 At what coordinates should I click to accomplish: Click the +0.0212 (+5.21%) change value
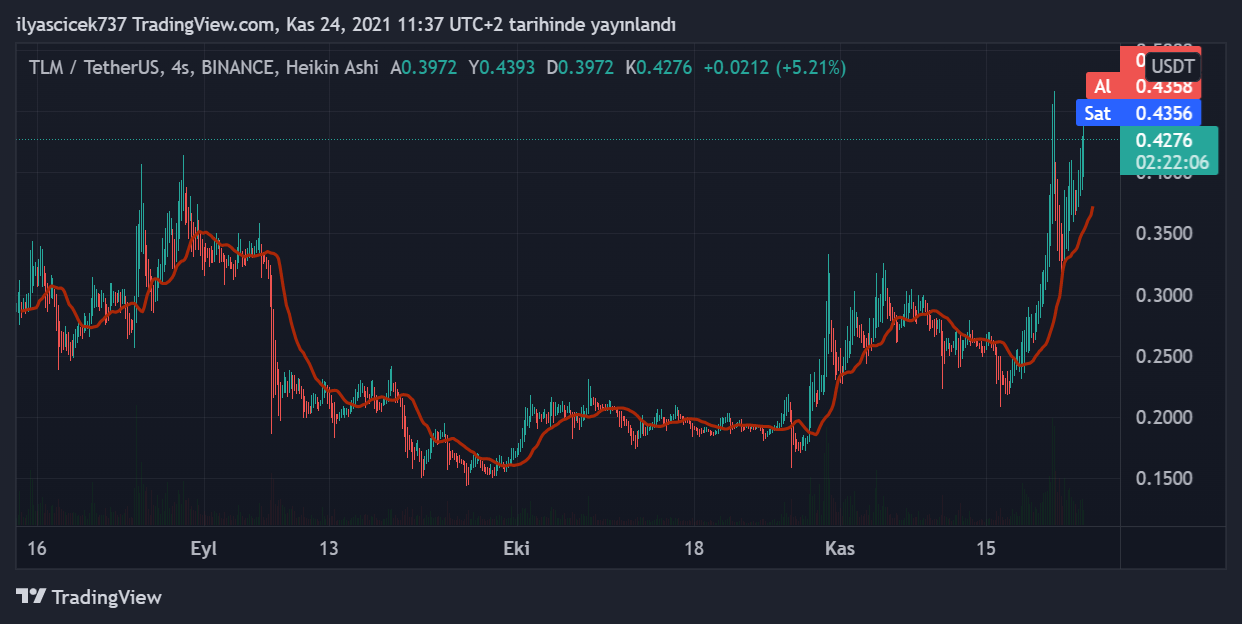point(775,68)
